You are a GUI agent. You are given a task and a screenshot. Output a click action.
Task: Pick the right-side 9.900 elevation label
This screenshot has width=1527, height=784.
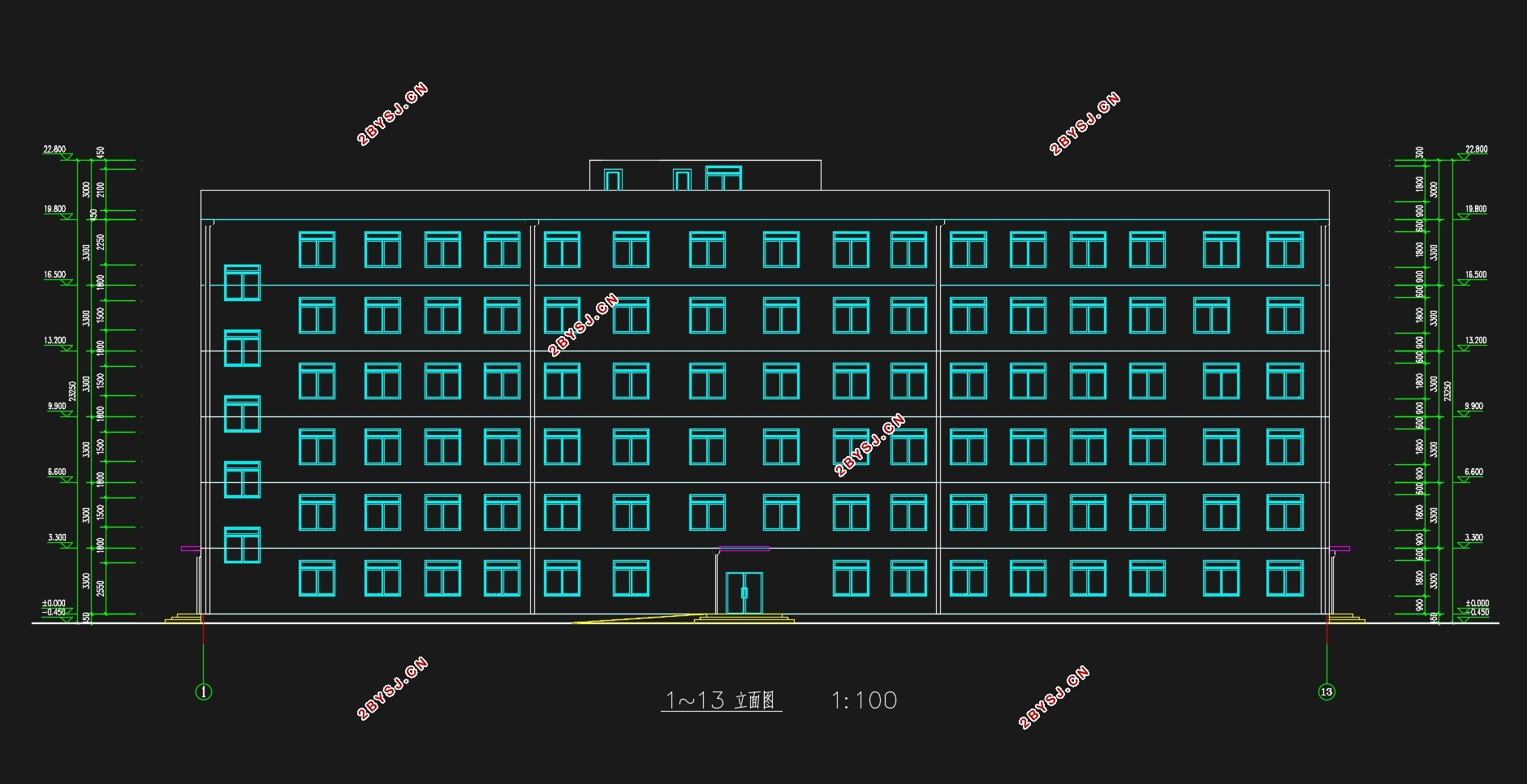coord(1474,406)
